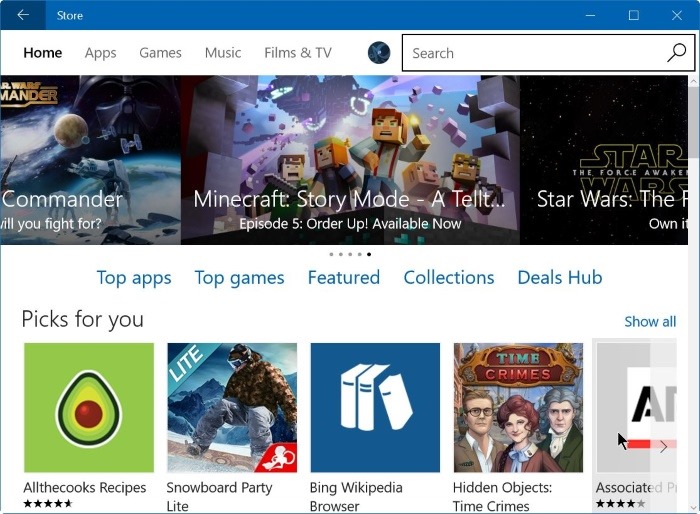Open the Music tab
The height and width of the screenshot is (514, 700).
pos(223,53)
